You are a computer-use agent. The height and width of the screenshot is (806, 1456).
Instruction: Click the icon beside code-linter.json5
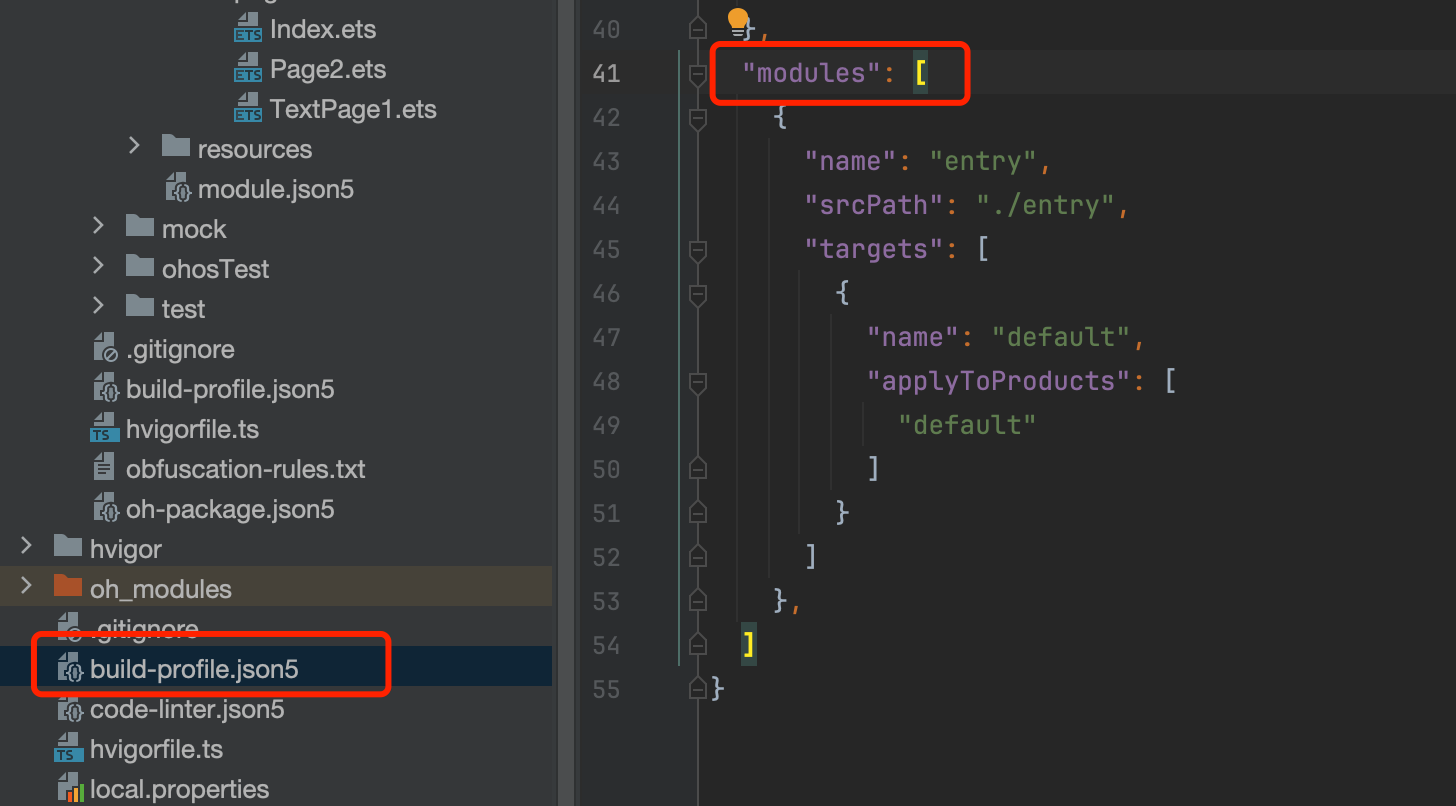click(69, 710)
